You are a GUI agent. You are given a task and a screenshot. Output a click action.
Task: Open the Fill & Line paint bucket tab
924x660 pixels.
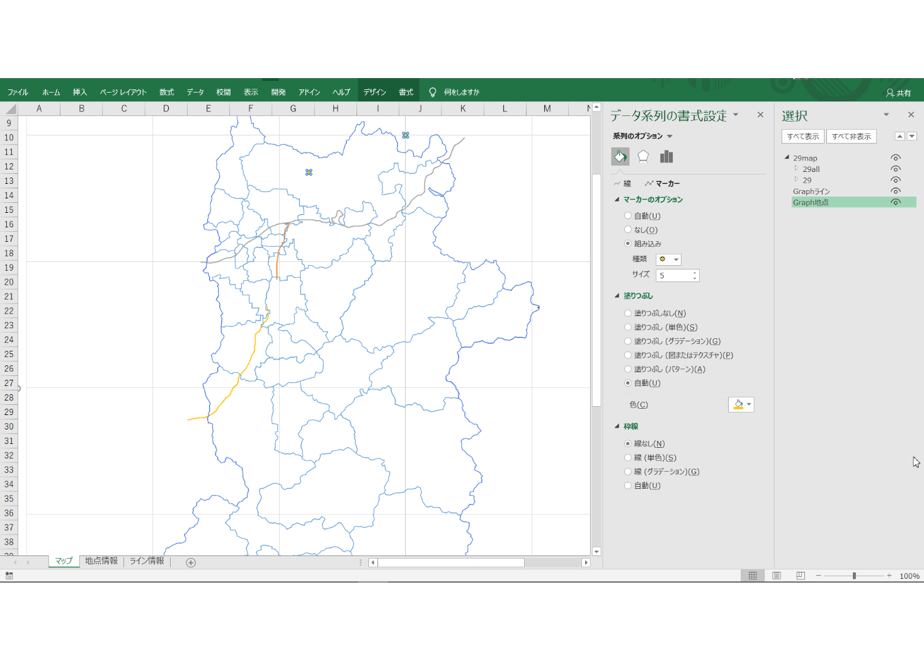click(620, 157)
